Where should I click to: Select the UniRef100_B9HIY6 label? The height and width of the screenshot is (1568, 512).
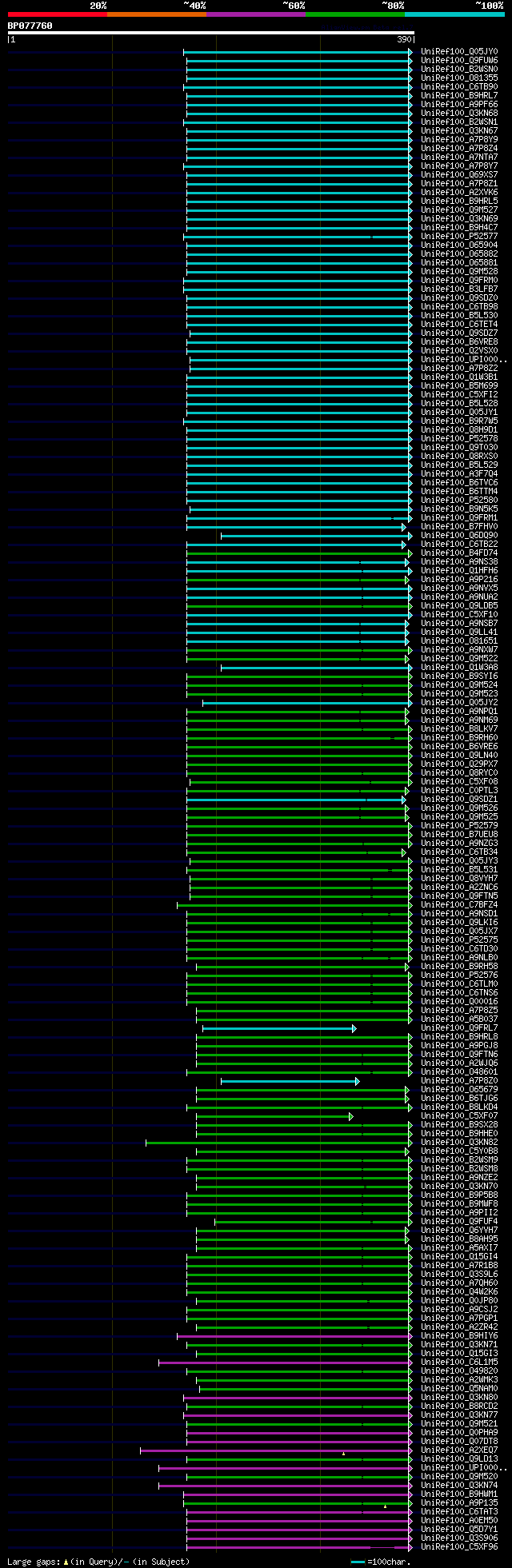pyautogui.click(x=459, y=1336)
